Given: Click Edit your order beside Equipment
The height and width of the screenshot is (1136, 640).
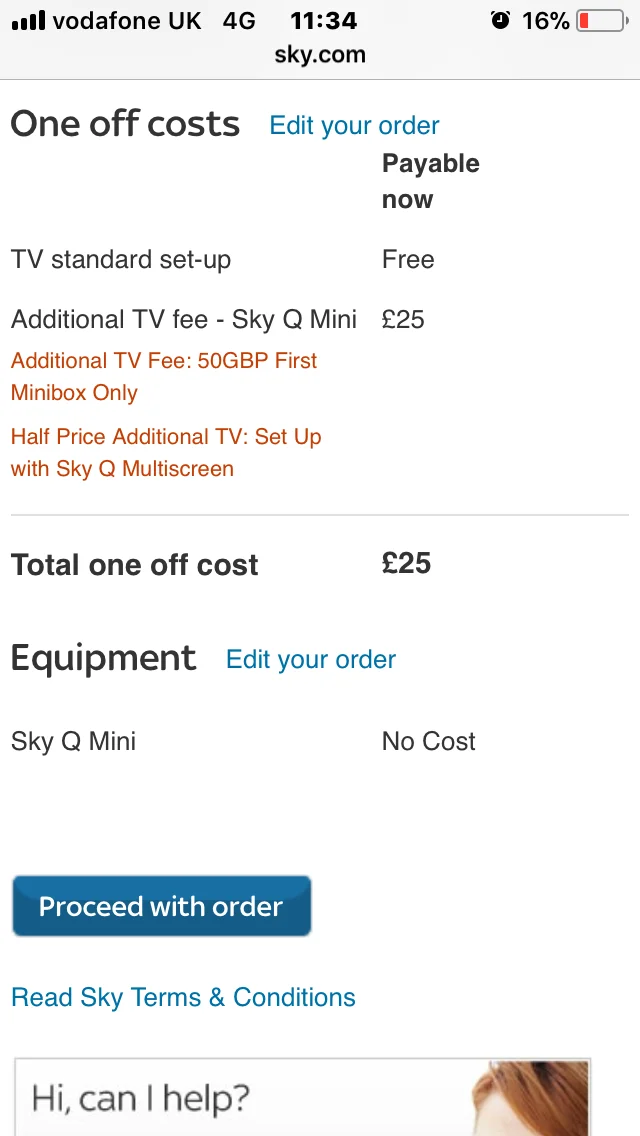Looking at the screenshot, I should click(x=311, y=659).
